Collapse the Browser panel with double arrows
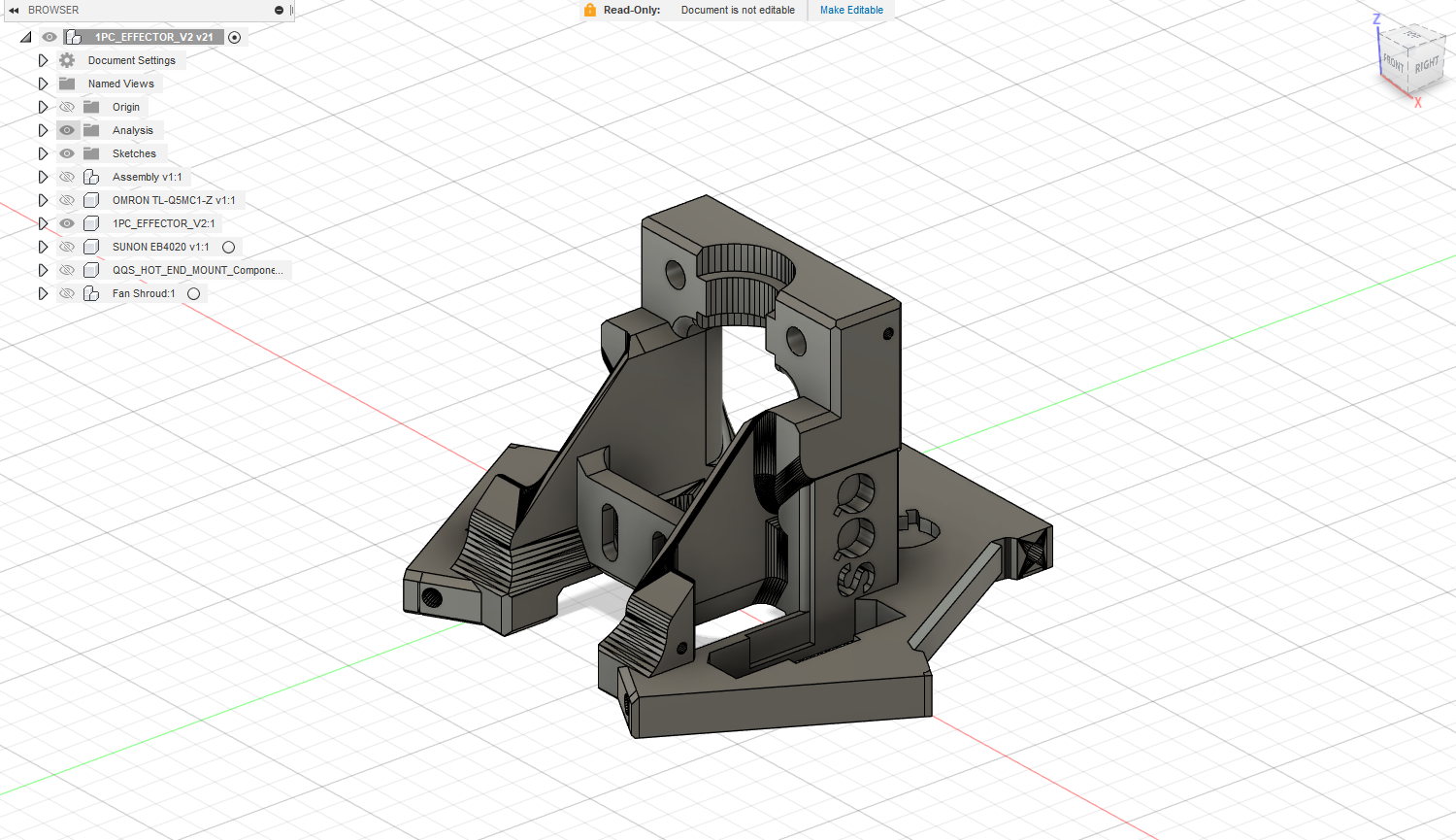The width and height of the screenshot is (1456, 840). 14,10
